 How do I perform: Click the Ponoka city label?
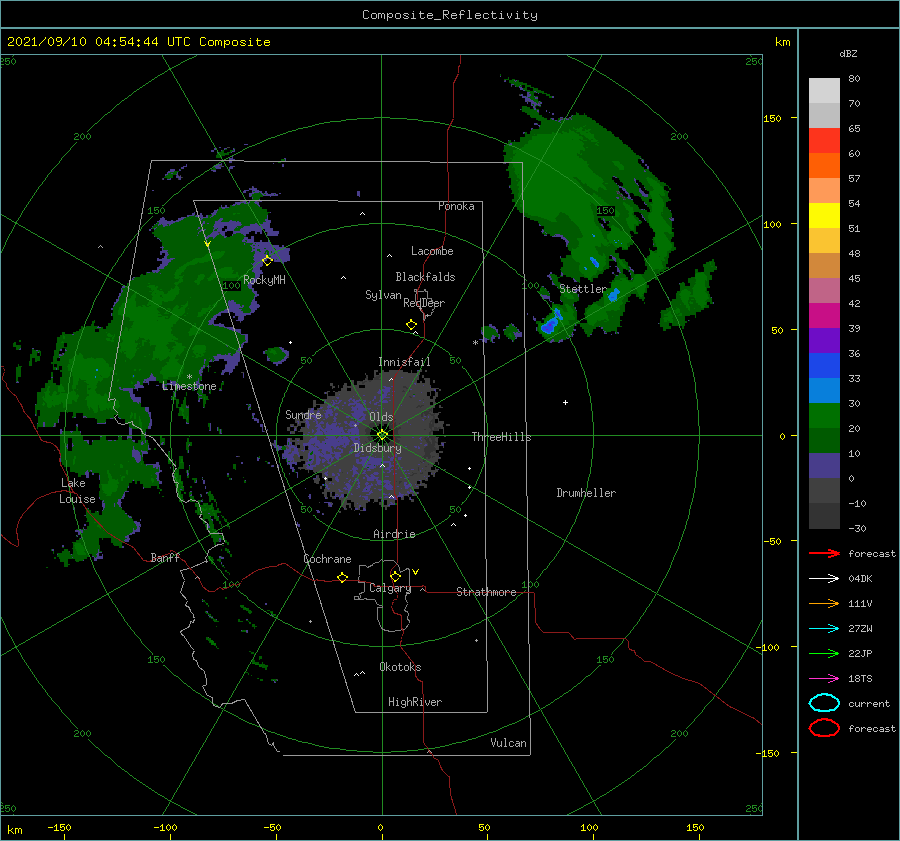click(x=456, y=206)
